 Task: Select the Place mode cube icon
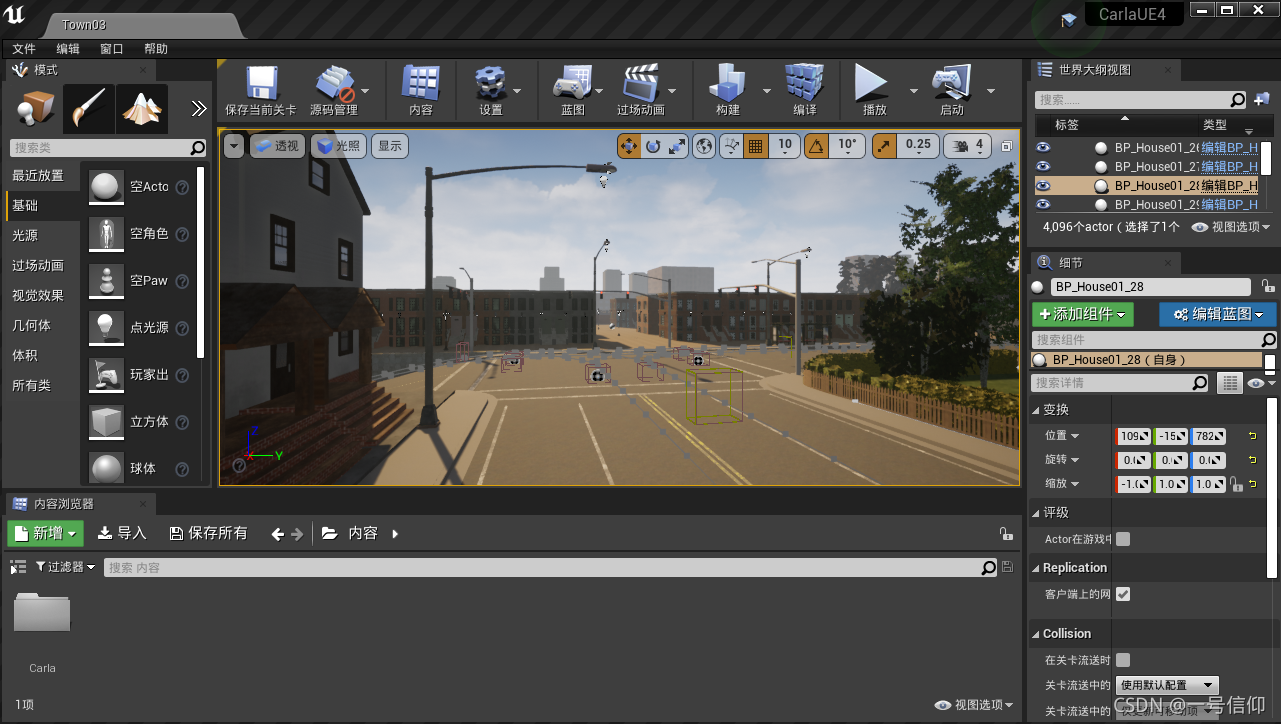[x=36, y=110]
